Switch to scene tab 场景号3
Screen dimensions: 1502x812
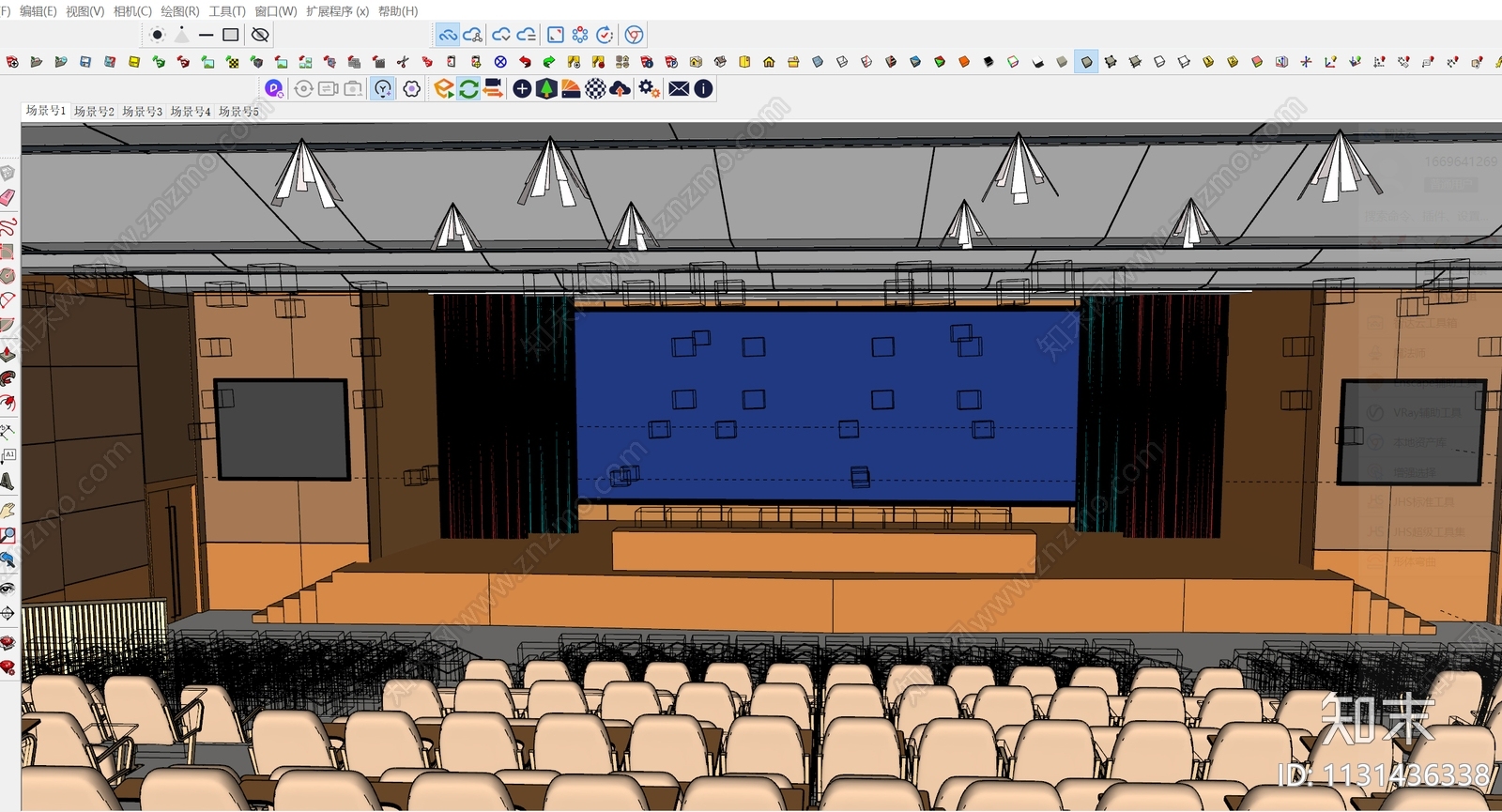(x=142, y=112)
